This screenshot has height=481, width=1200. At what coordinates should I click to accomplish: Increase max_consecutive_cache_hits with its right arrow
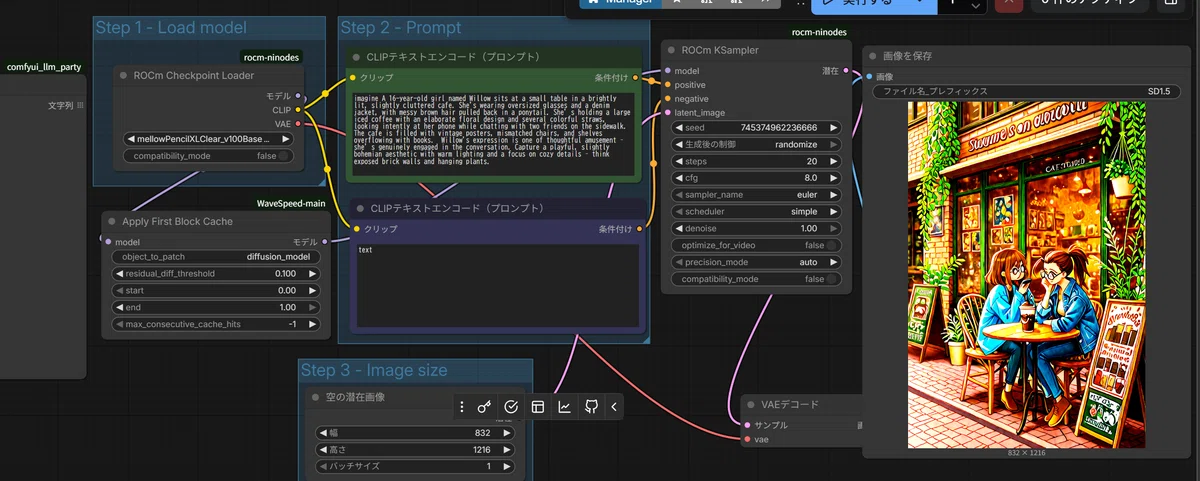point(313,324)
